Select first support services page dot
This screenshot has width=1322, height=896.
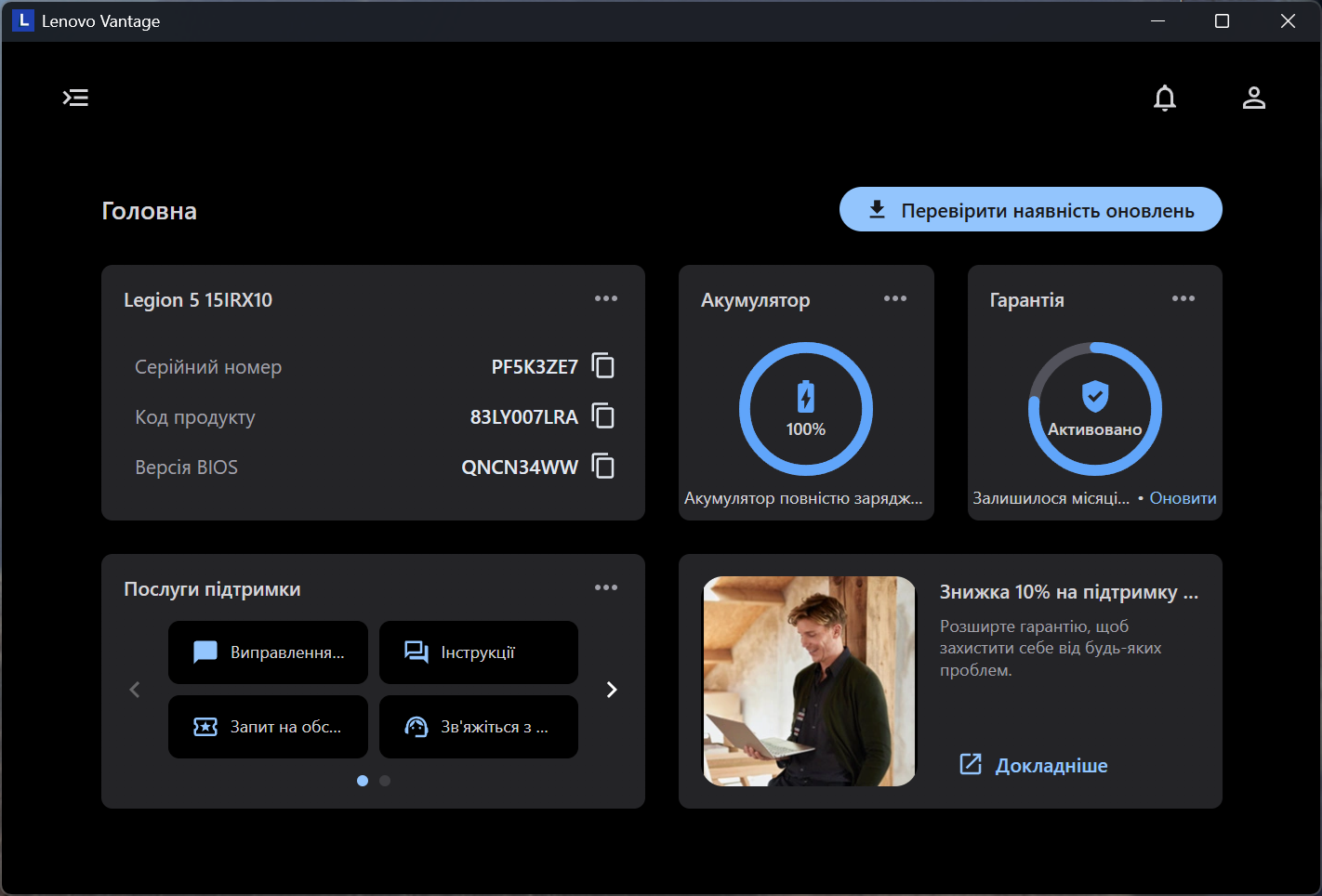tap(363, 781)
